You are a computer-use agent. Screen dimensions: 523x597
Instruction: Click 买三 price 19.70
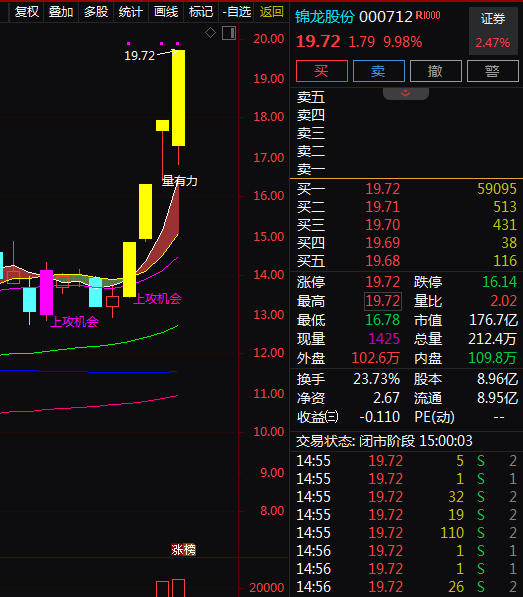coord(383,225)
